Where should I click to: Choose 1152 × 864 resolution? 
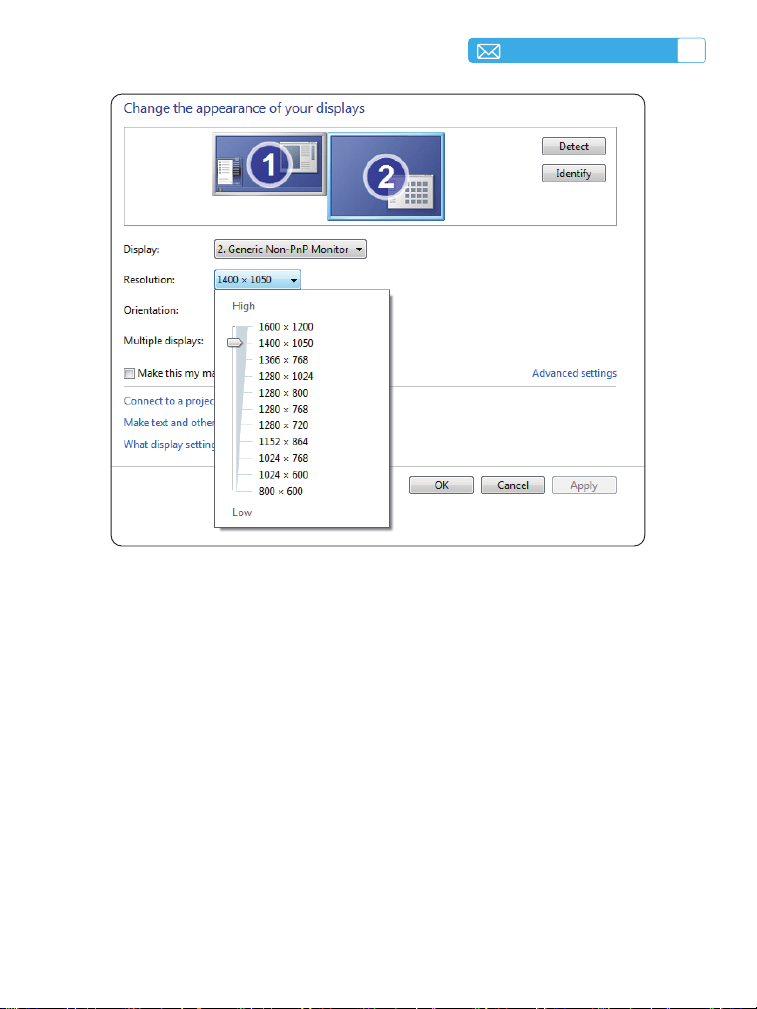pyautogui.click(x=283, y=441)
